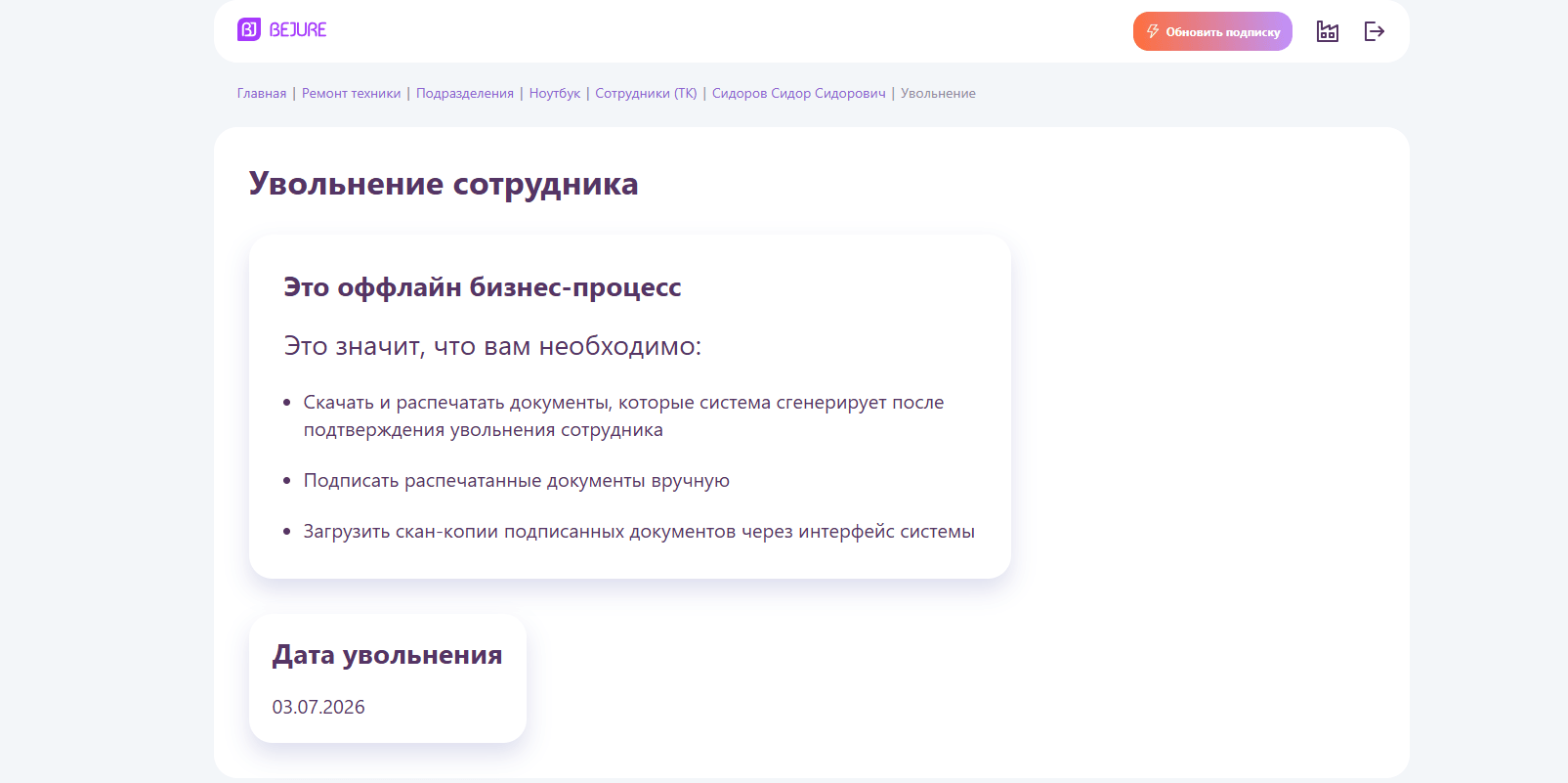1568x783 pixels.
Task: Open the organization building icon
Action: point(1327,31)
